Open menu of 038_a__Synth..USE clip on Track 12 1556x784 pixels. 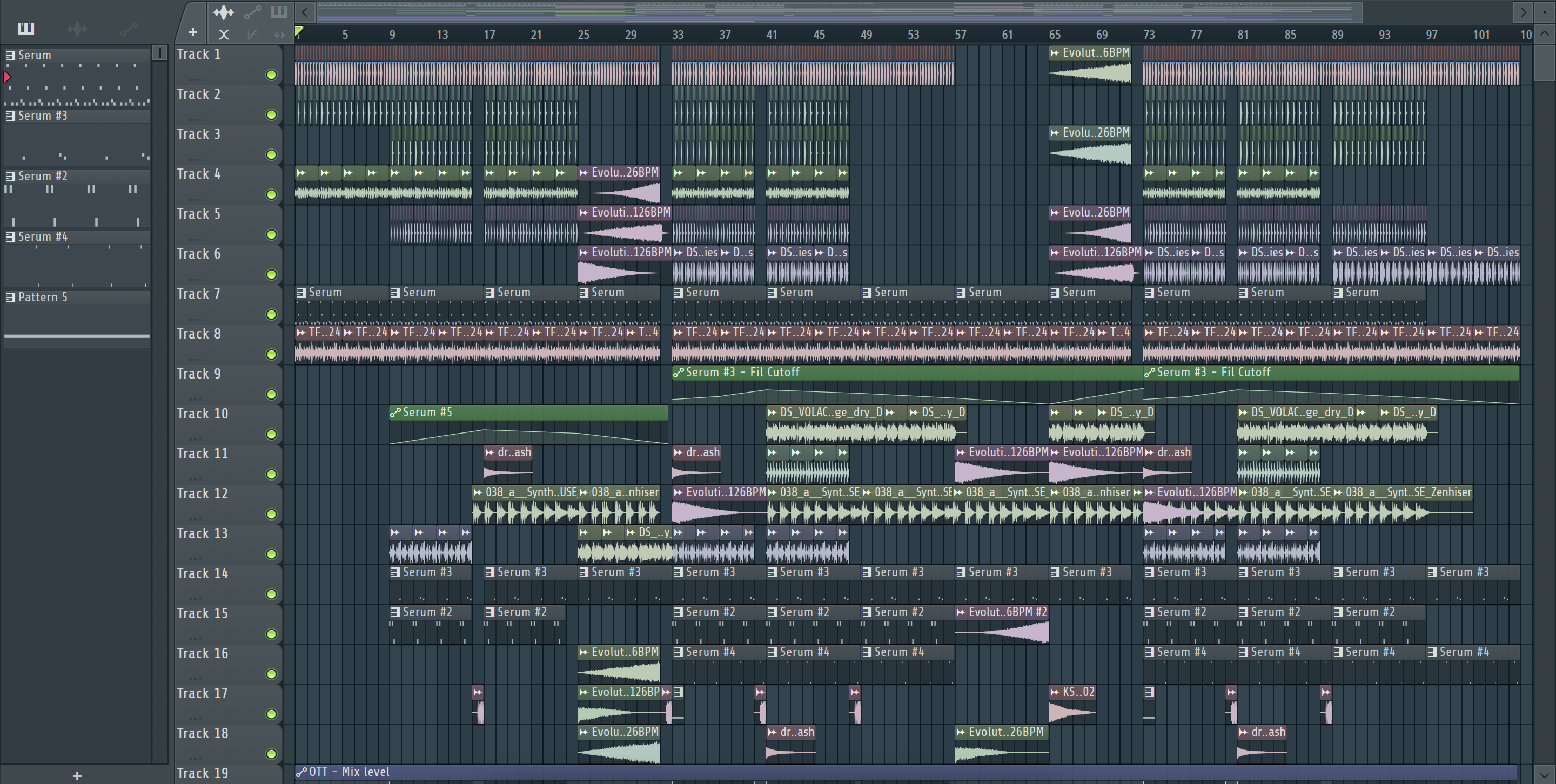click(x=478, y=492)
